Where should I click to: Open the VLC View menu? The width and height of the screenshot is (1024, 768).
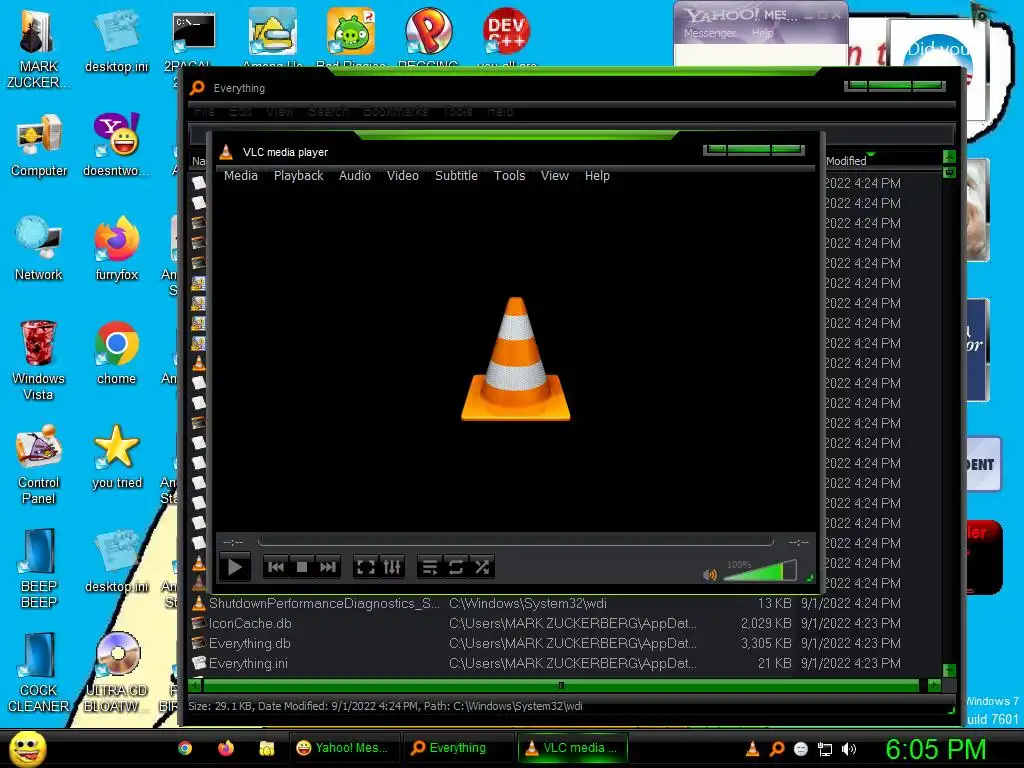(x=554, y=176)
